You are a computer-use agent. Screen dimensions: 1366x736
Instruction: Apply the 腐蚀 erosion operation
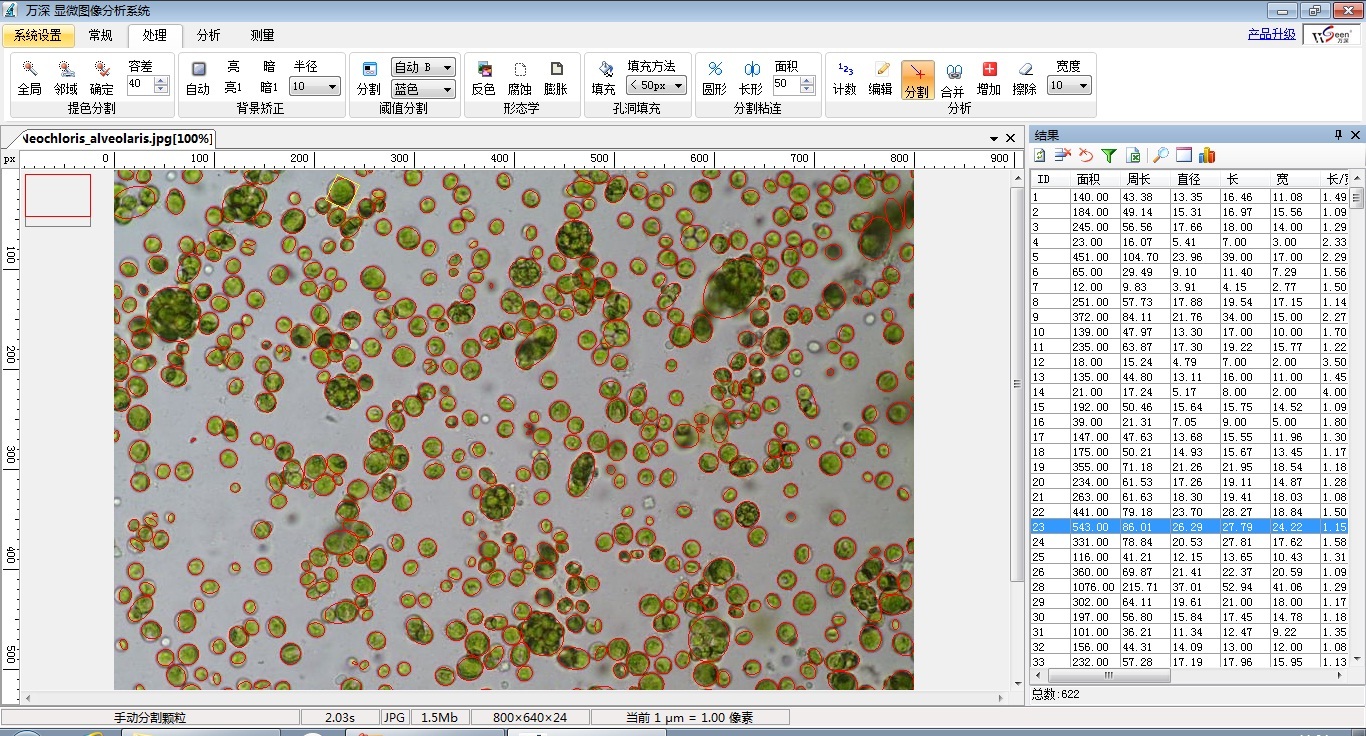coord(520,78)
